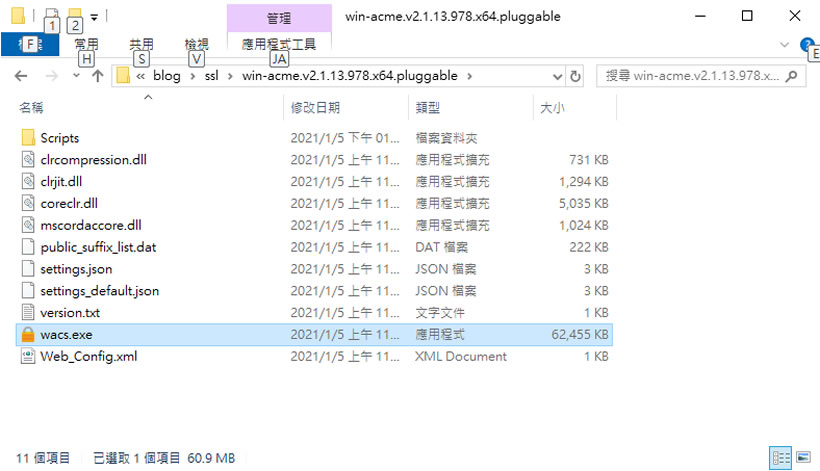This screenshot has height=471, width=820.
Task: Open the Scripts folder icon
Action: point(28,138)
